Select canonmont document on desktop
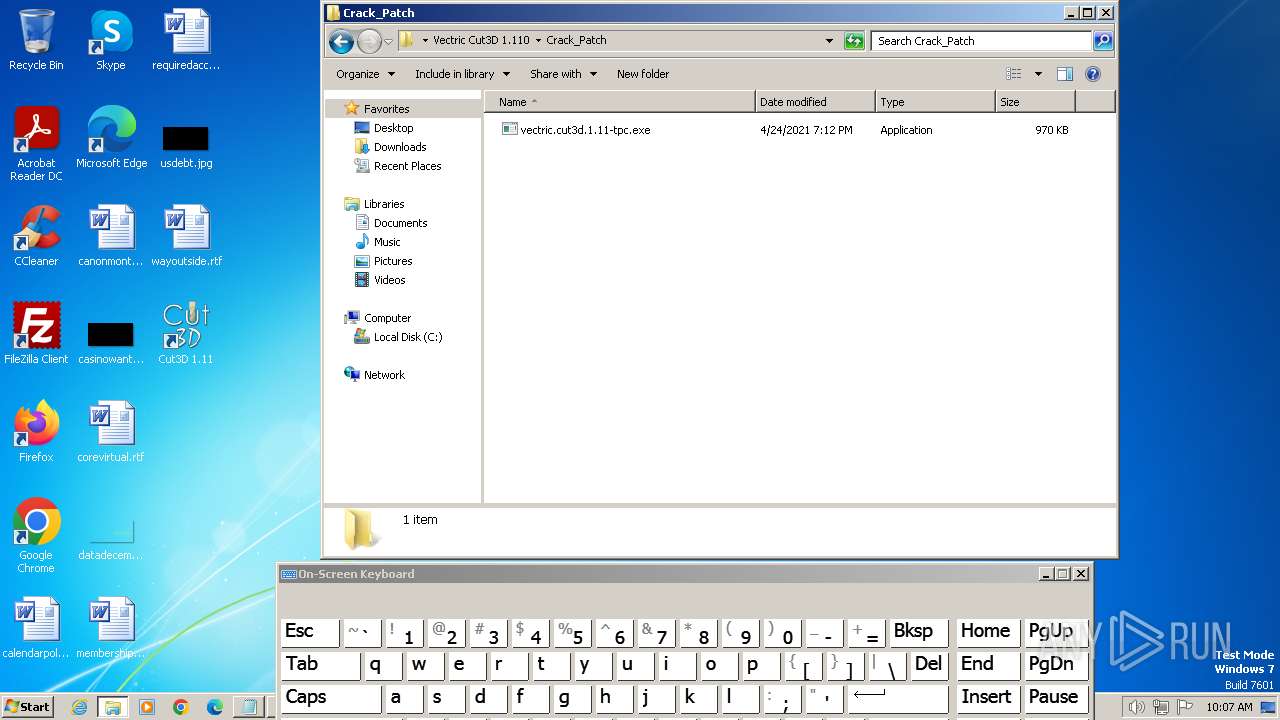 click(x=111, y=236)
